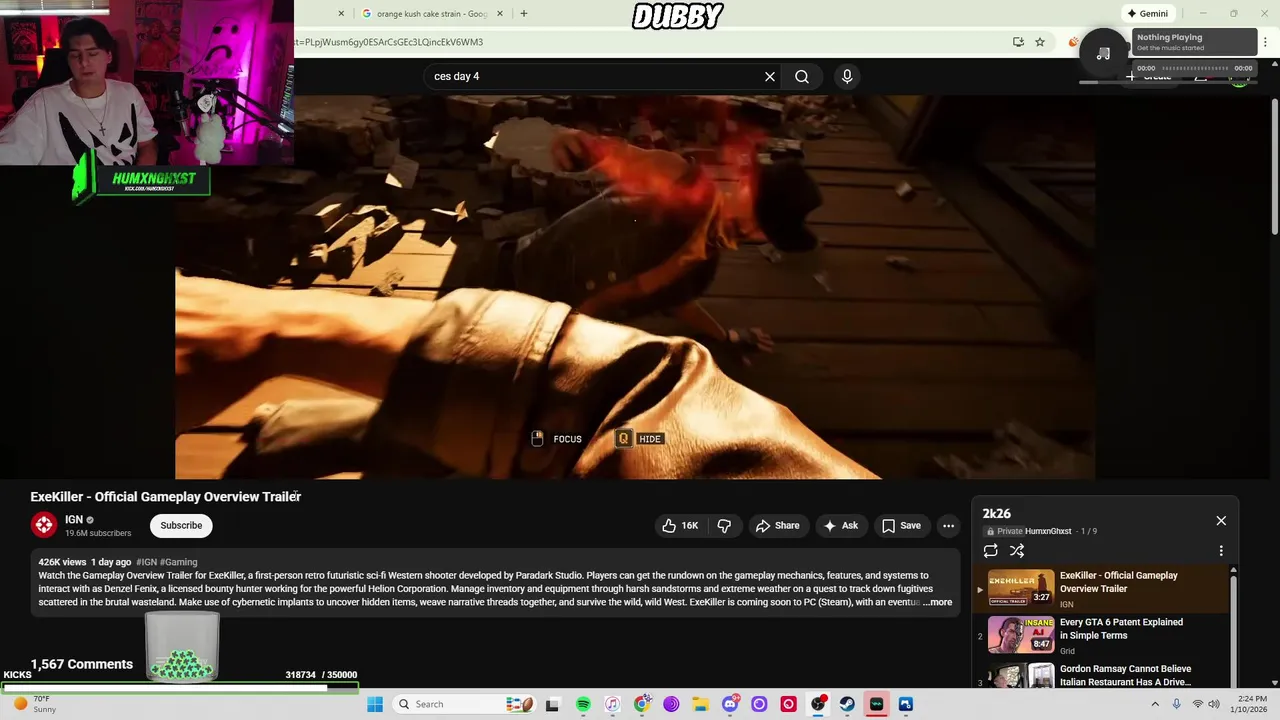The width and height of the screenshot is (1280, 720).
Task: Open the Ask AI button
Action: click(840, 525)
